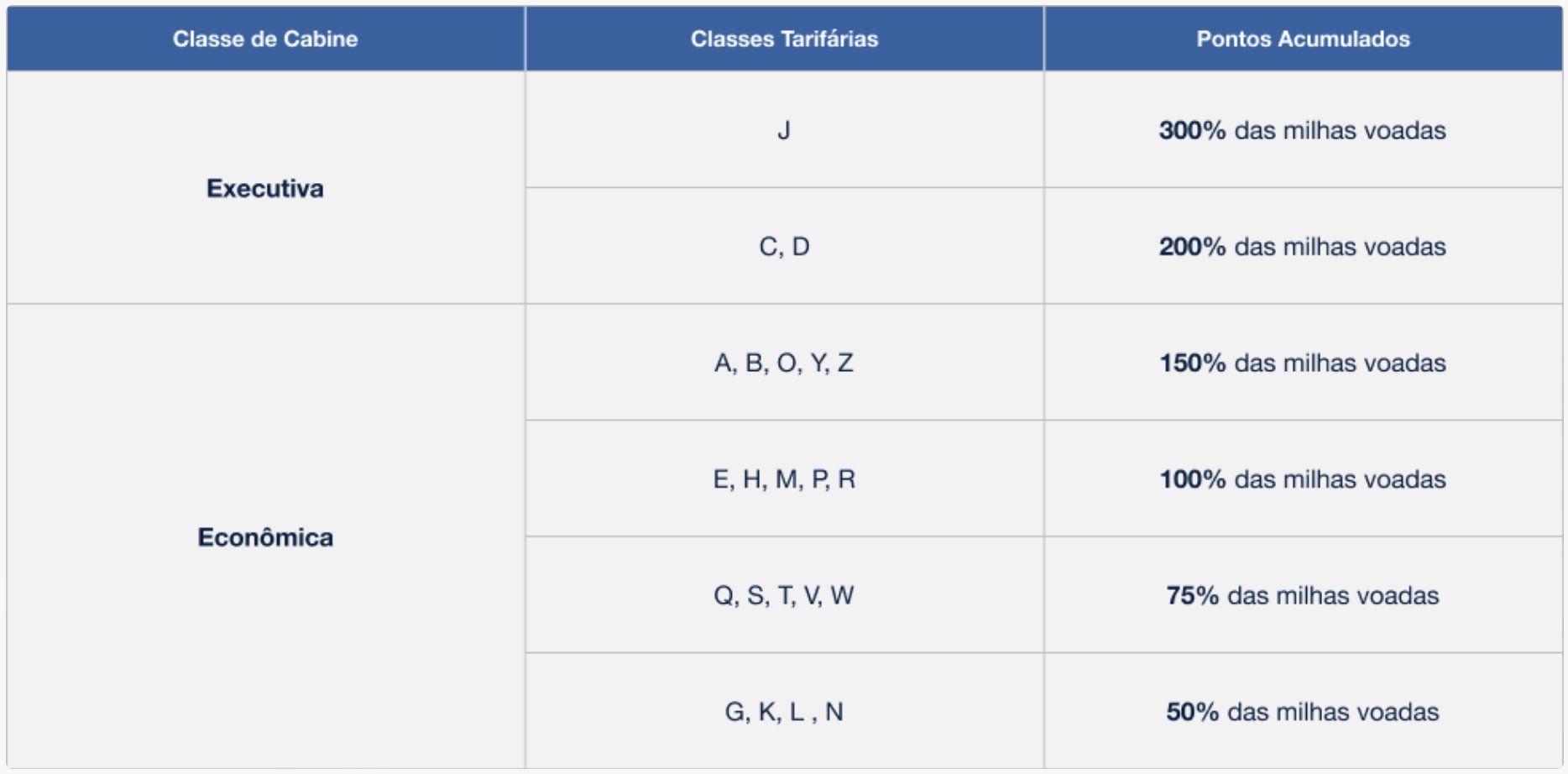Click the G, K, L, N fare classes
The height and width of the screenshot is (774, 1568).
tap(784, 712)
